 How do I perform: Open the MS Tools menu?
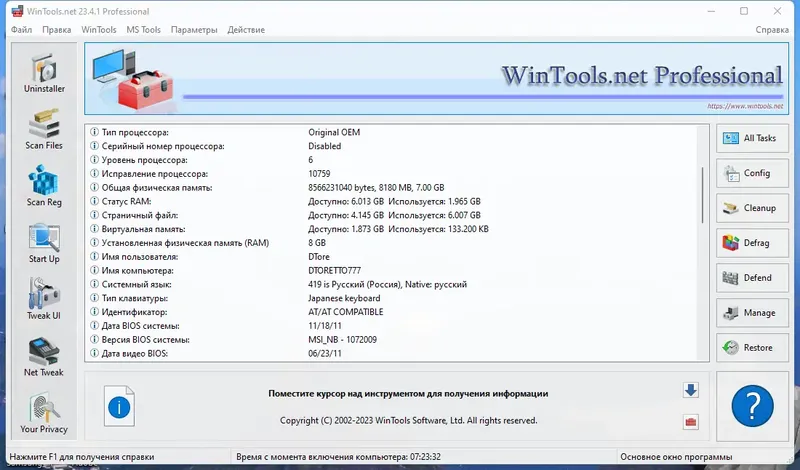(x=143, y=30)
